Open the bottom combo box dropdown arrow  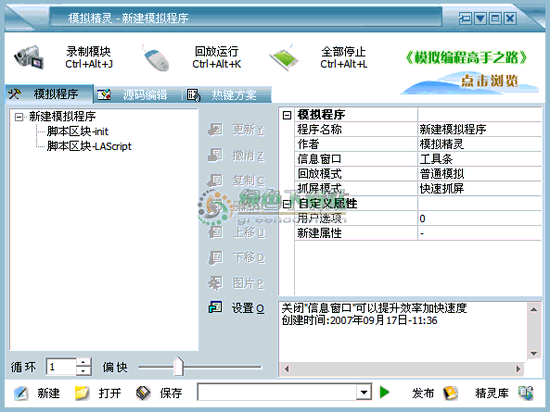click(x=364, y=392)
